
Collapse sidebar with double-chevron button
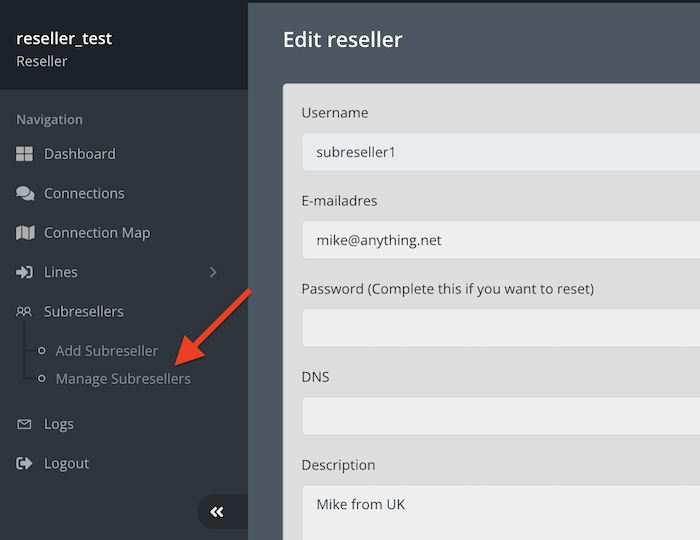[x=217, y=512]
